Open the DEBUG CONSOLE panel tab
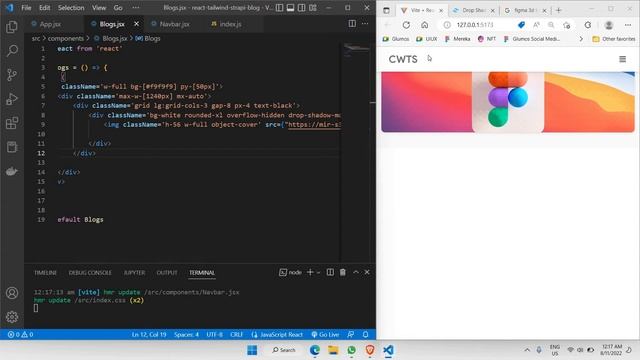The height and width of the screenshot is (360, 640). [x=90, y=273]
